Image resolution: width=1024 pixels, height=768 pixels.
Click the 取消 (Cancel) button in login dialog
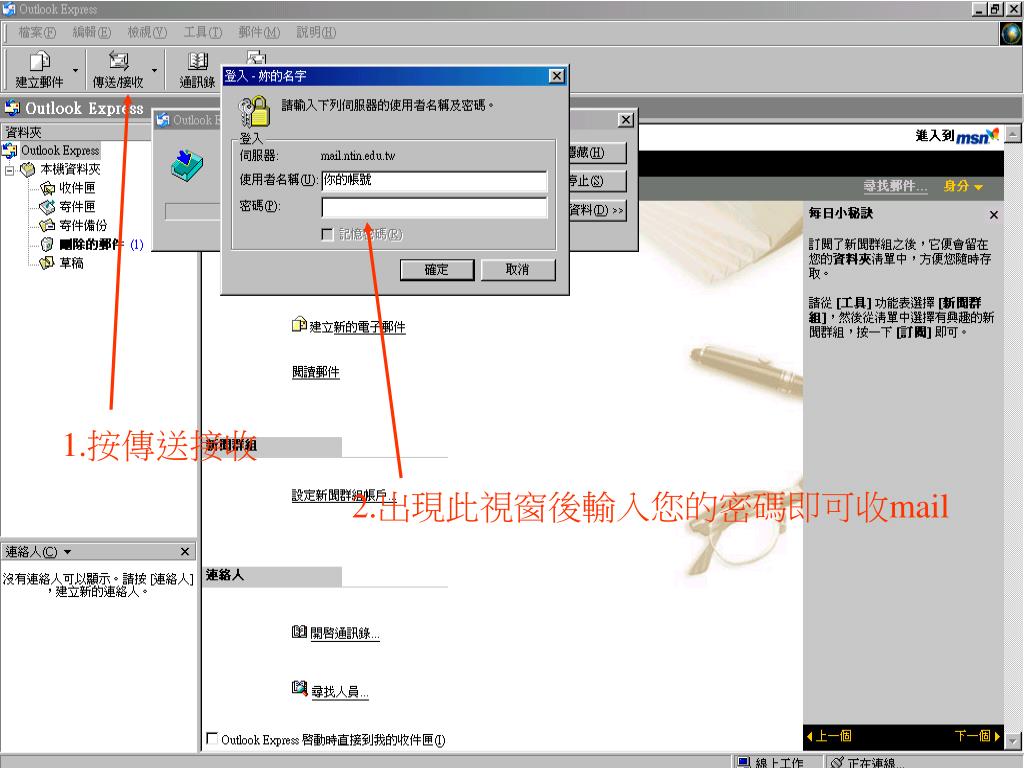click(518, 270)
